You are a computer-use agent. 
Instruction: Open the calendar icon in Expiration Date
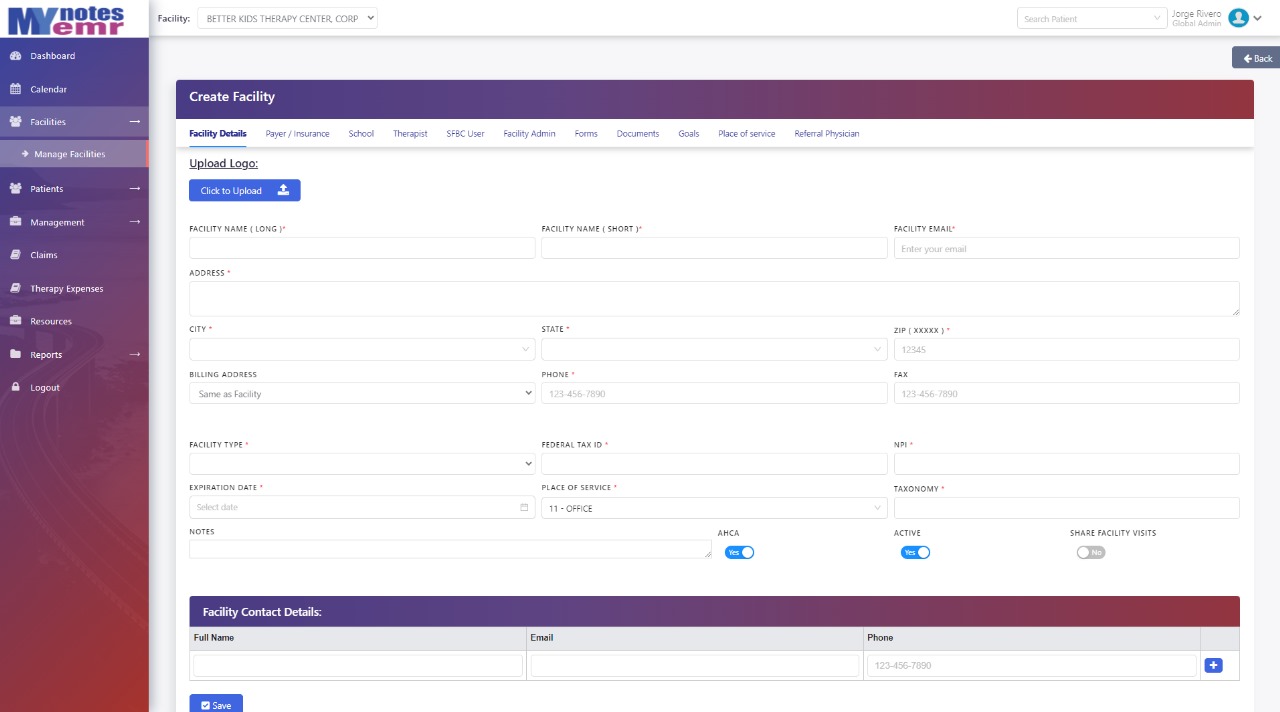tap(524, 507)
